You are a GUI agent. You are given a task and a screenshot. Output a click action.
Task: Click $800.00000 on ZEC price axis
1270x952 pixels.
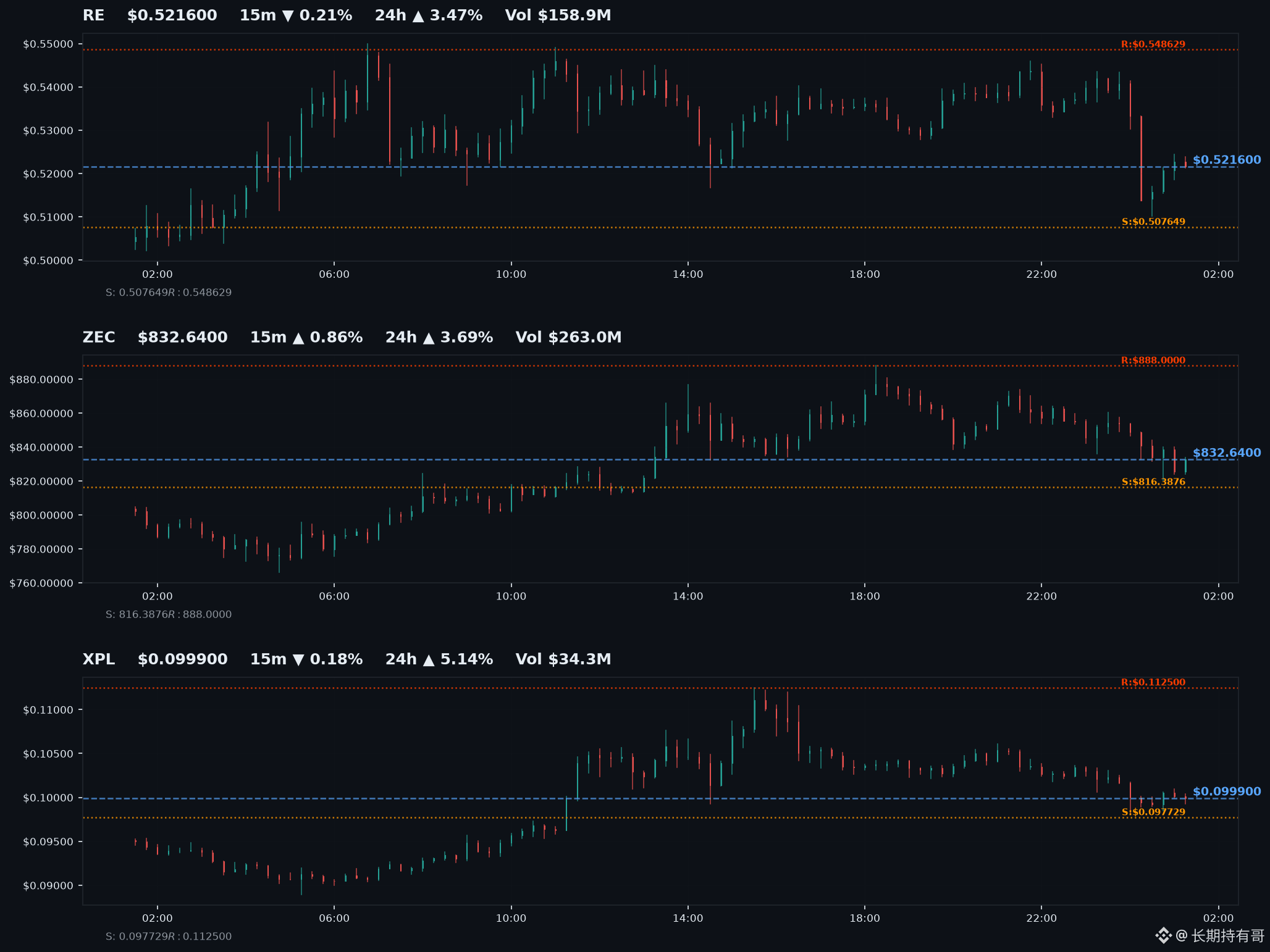point(41,516)
